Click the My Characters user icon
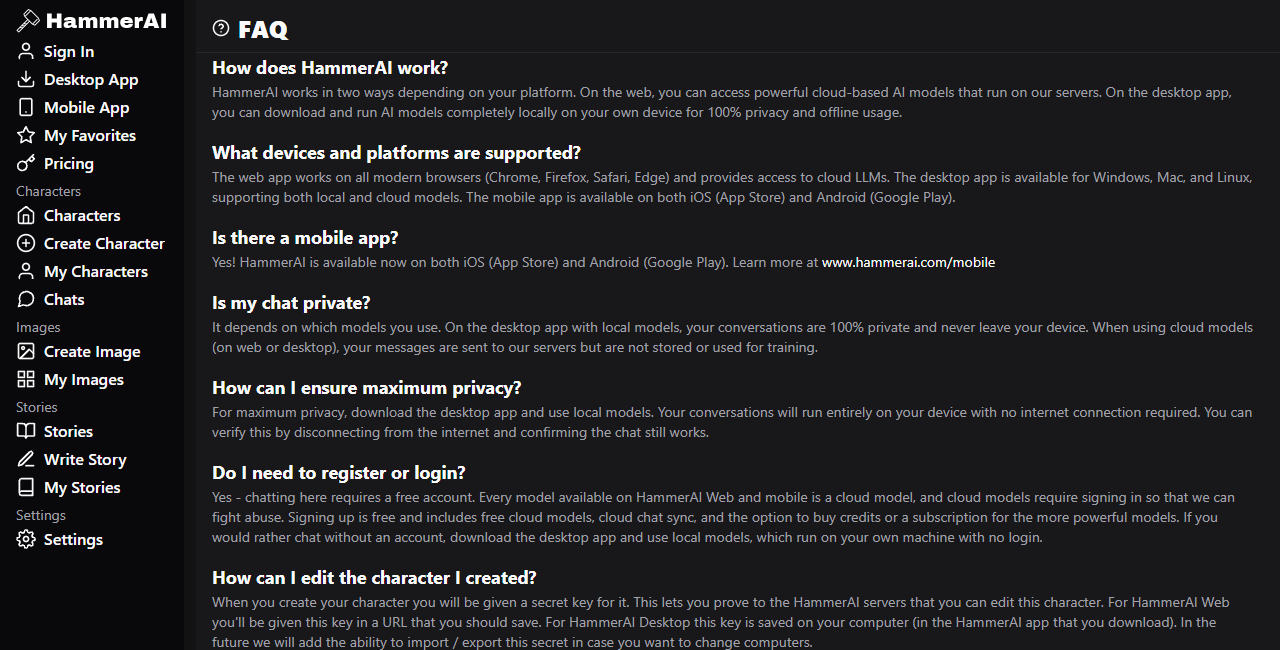The width and height of the screenshot is (1280, 650). tap(26, 272)
